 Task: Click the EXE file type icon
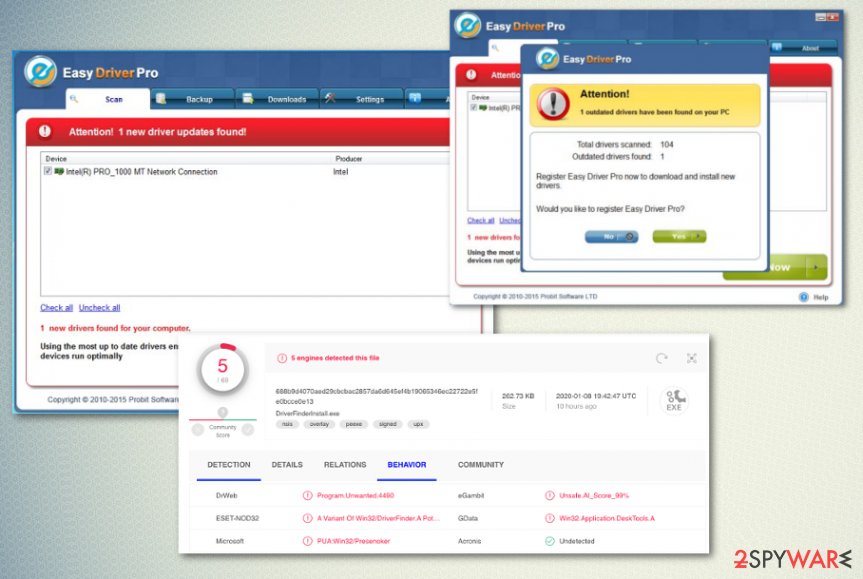coord(674,400)
